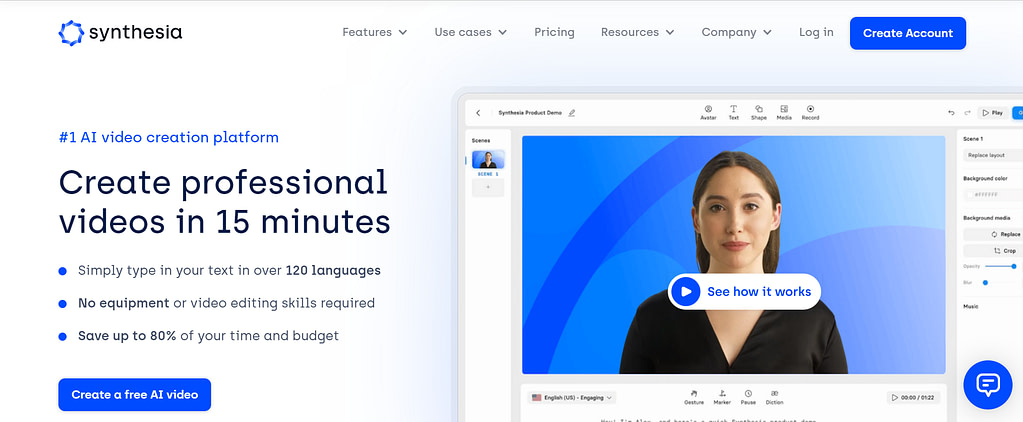The width and height of the screenshot is (1023, 422).
Task: Adjust the Opacity slider
Action: coord(1000,266)
